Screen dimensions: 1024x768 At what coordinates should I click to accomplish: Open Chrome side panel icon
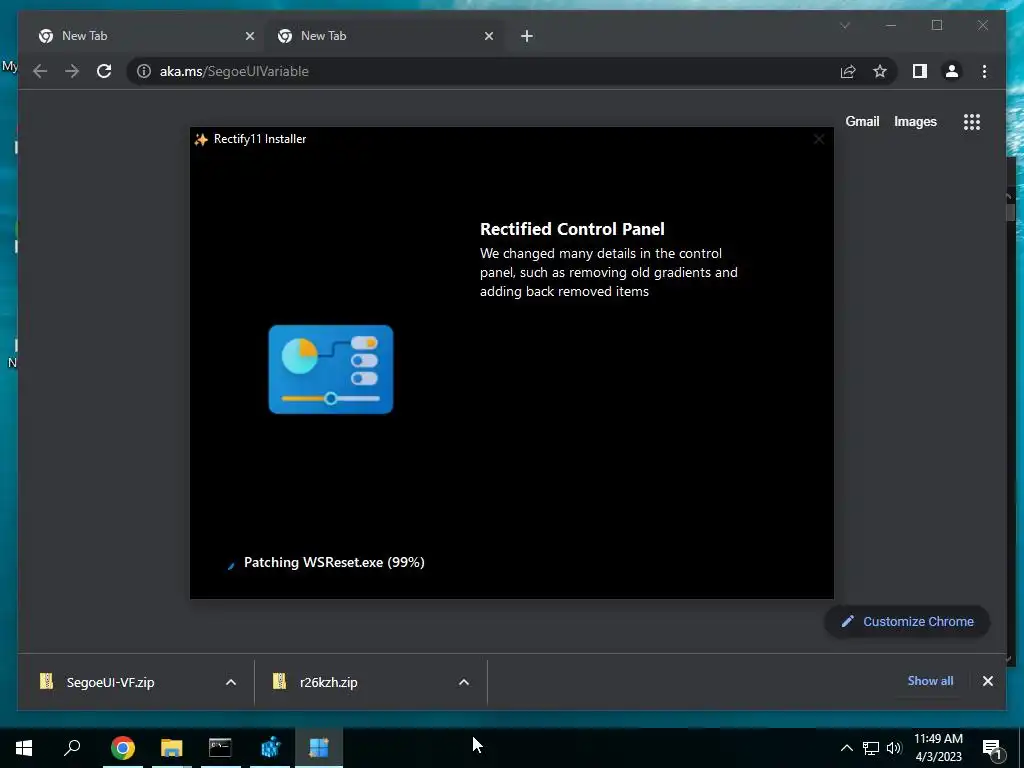920,71
